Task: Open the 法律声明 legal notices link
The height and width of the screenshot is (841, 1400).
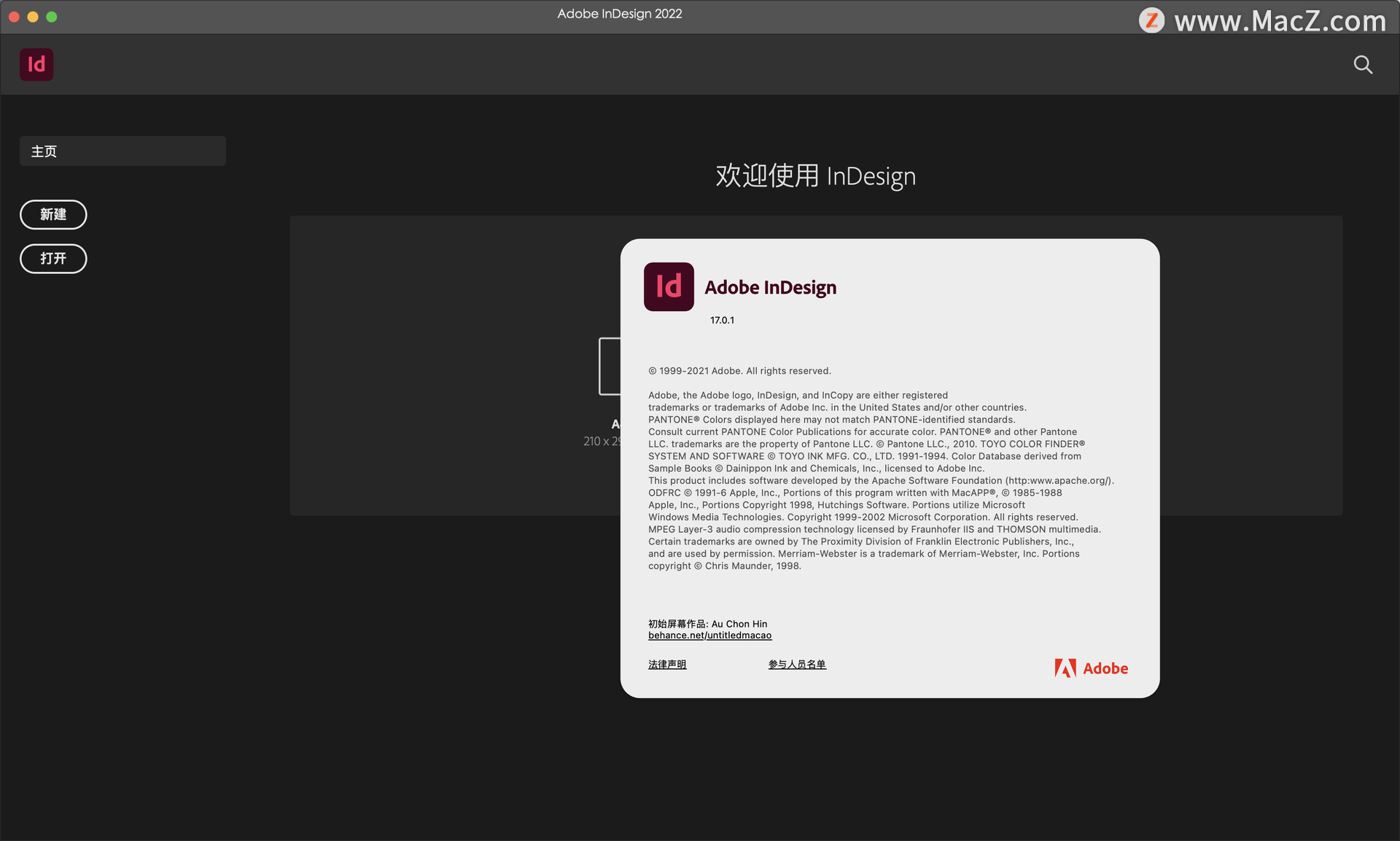Action: [667, 665]
